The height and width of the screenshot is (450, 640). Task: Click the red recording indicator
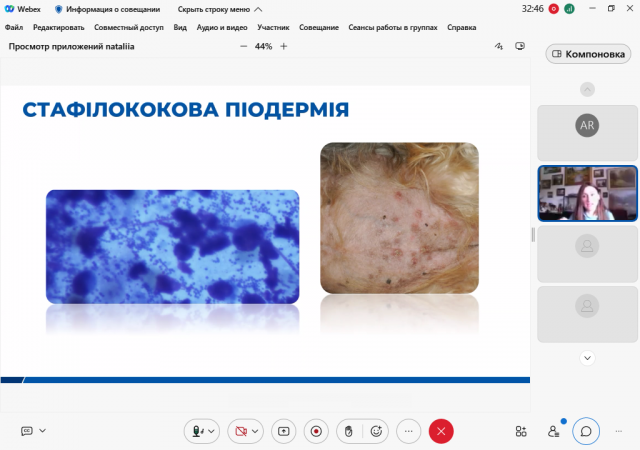click(x=553, y=9)
